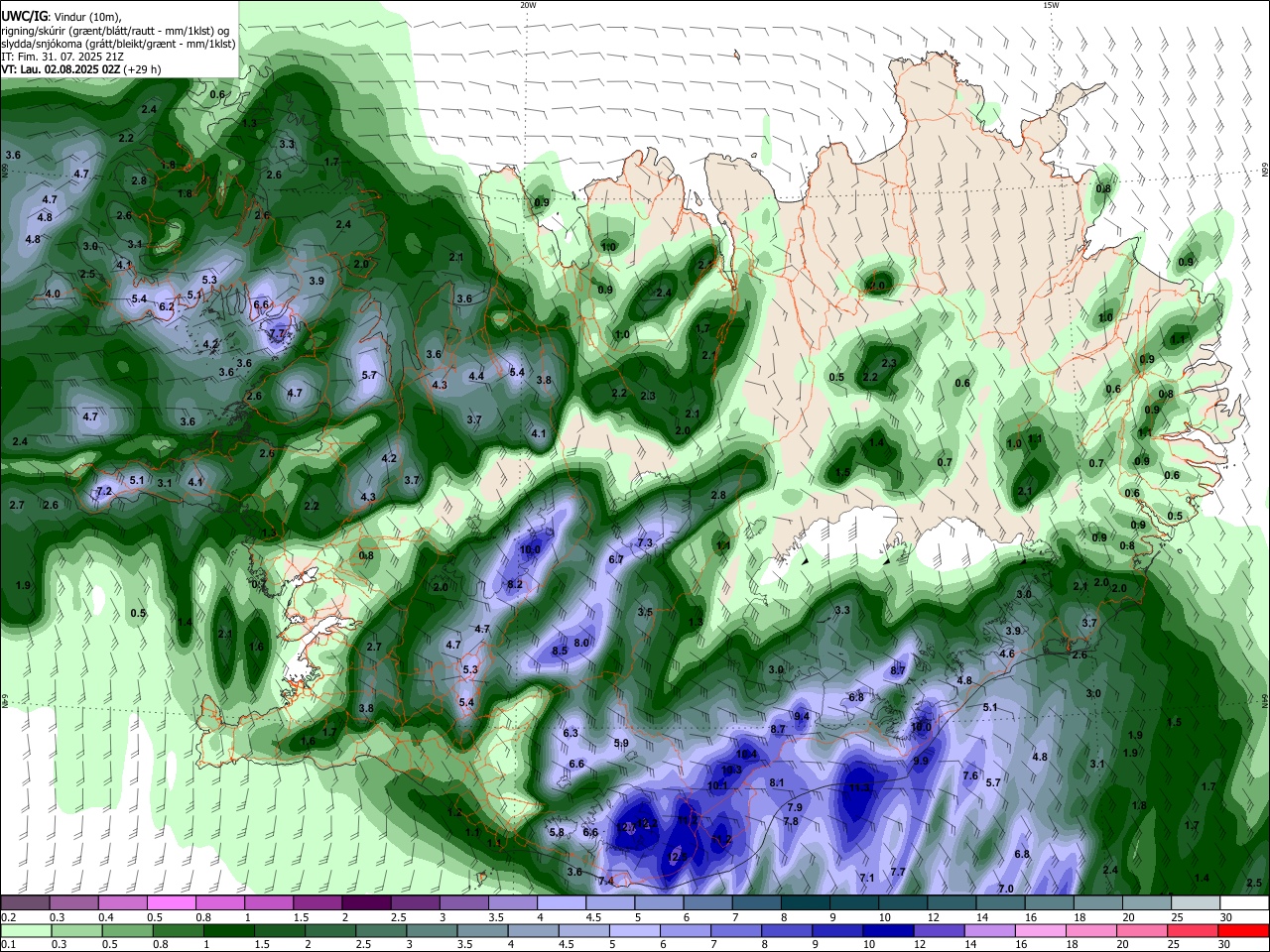Click the 6.3 precipitation value
The image size is (1270, 952).
click(x=571, y=734)
